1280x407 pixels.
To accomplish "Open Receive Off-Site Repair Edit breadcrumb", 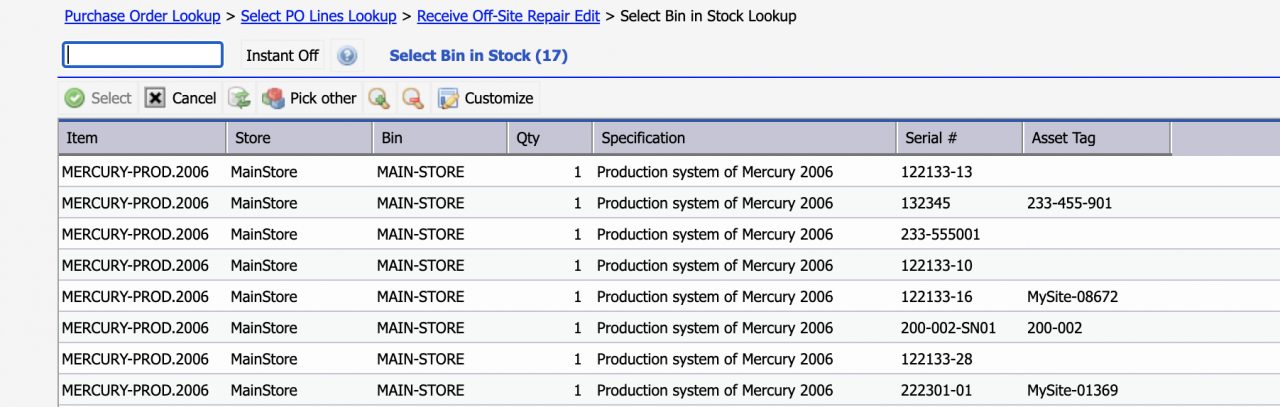I will tap(509, 16).
